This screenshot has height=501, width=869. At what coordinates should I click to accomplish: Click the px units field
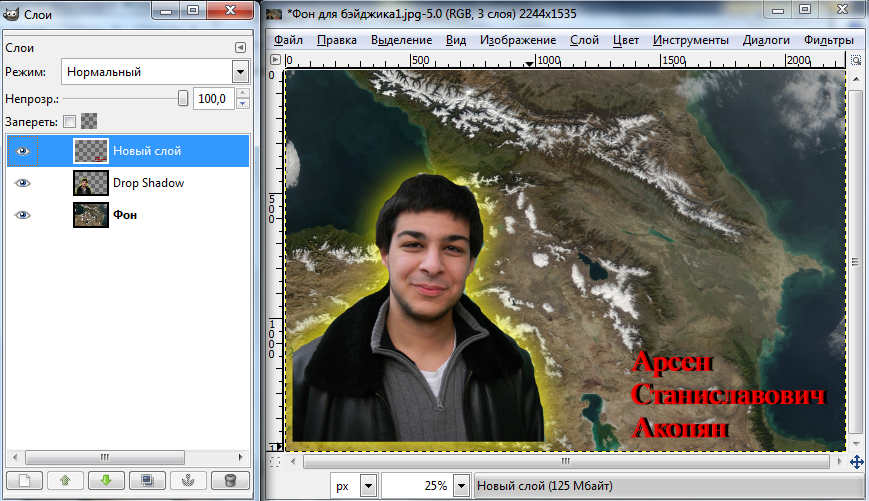pyautogui.click(x=345, y=486)
